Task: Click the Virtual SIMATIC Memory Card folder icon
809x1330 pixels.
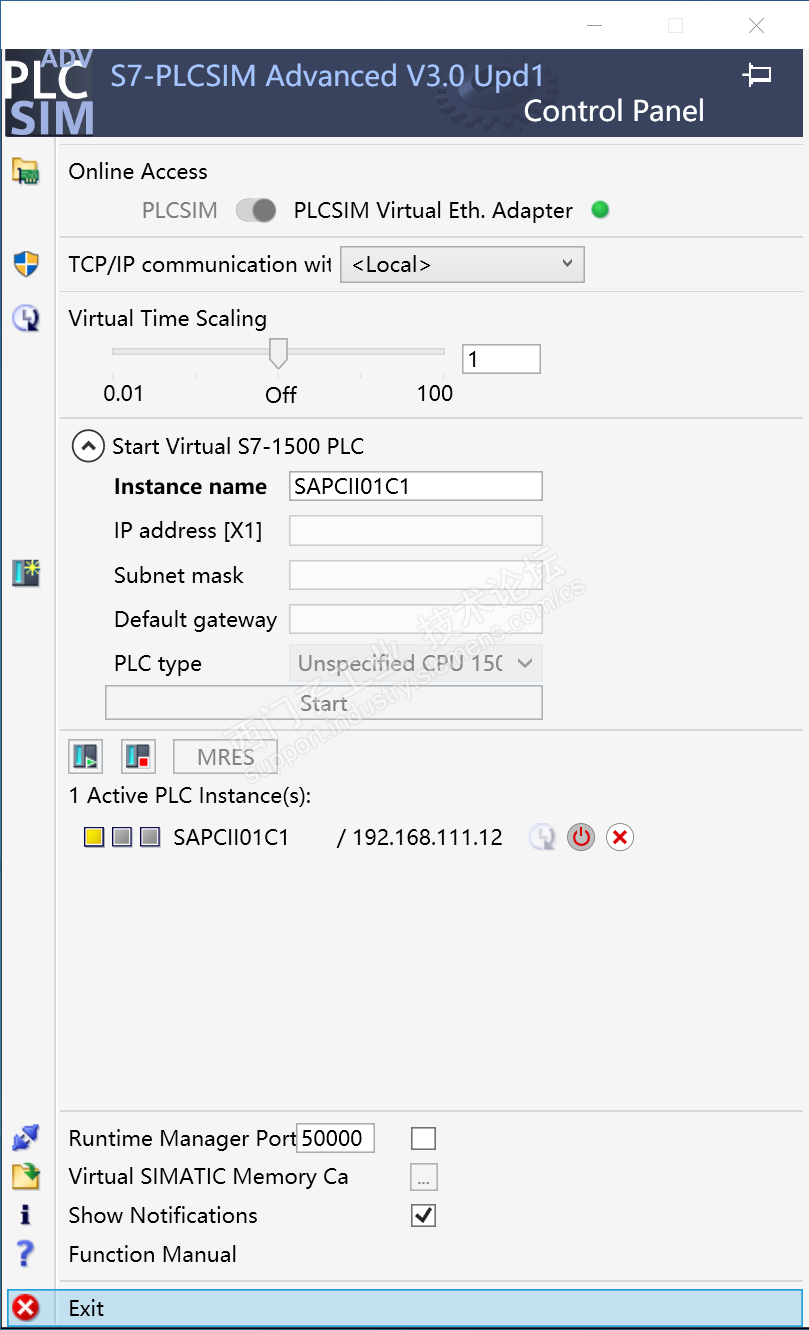Action: click(25, 1176)
